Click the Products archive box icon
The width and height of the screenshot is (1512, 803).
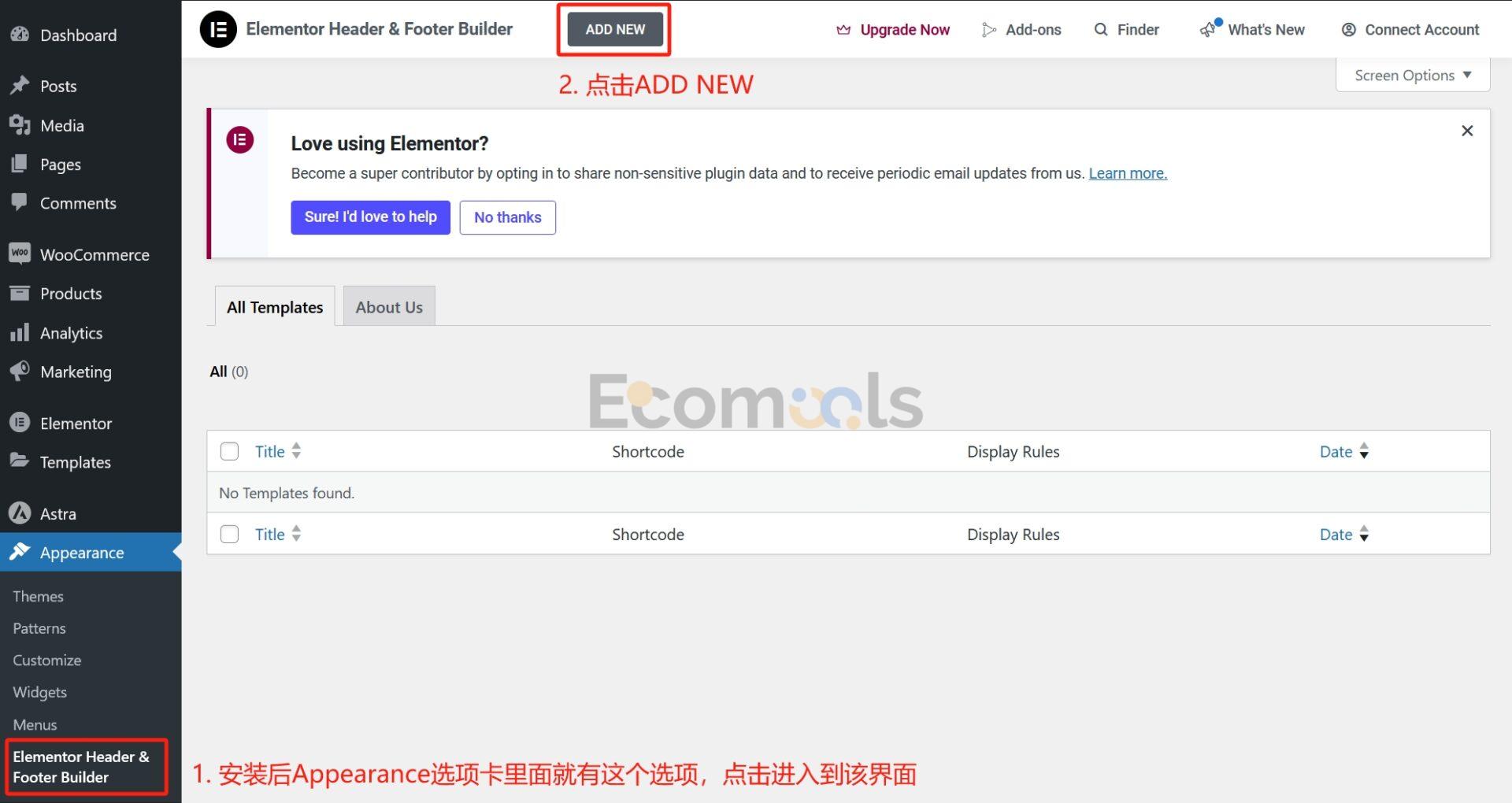click(x=20, y=293)
